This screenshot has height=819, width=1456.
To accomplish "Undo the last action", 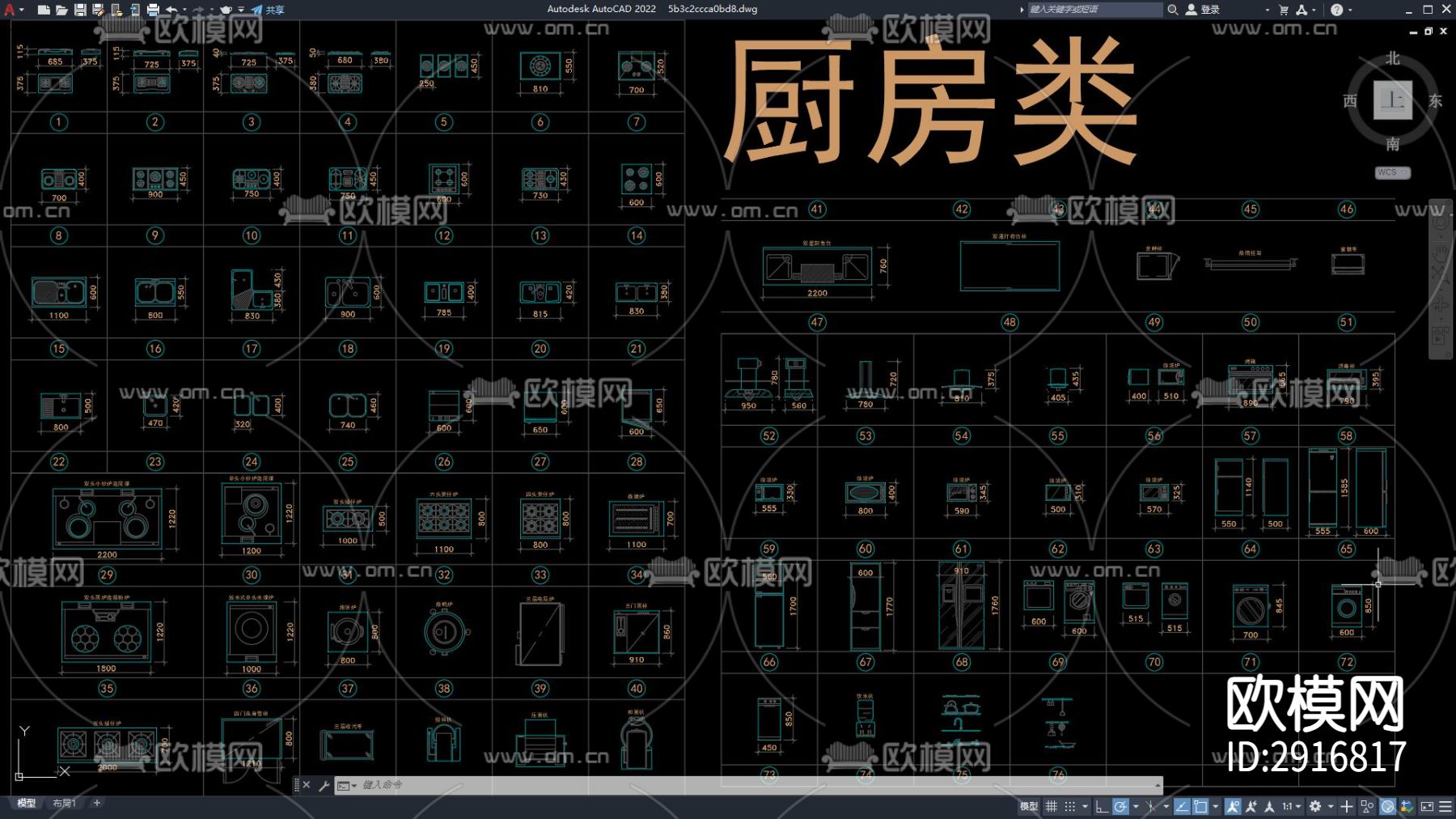I will pos(171,10).
